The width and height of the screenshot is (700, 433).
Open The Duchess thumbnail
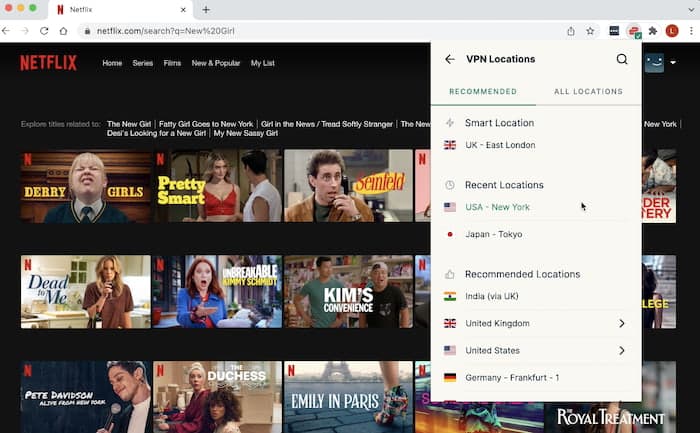217,397
